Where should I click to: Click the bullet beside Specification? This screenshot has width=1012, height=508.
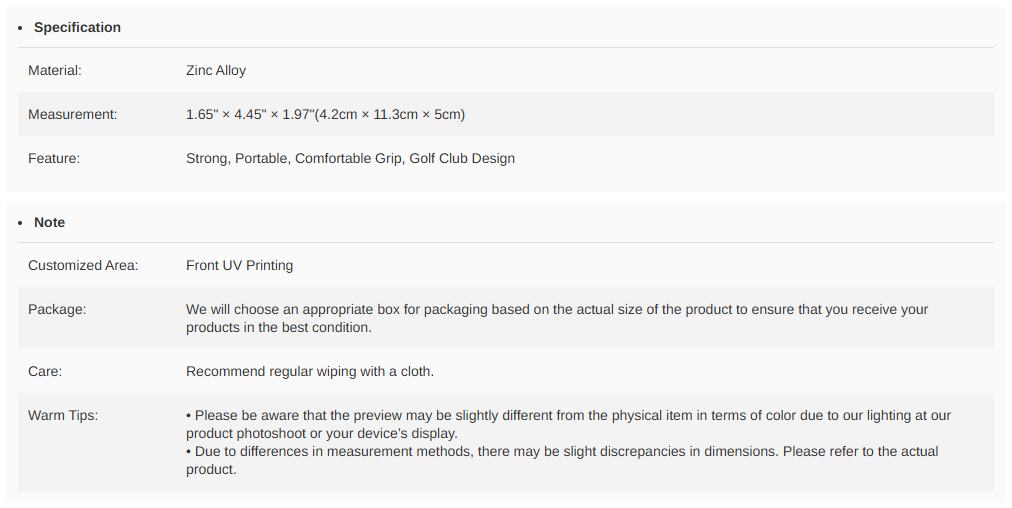[x=20, y=27]
